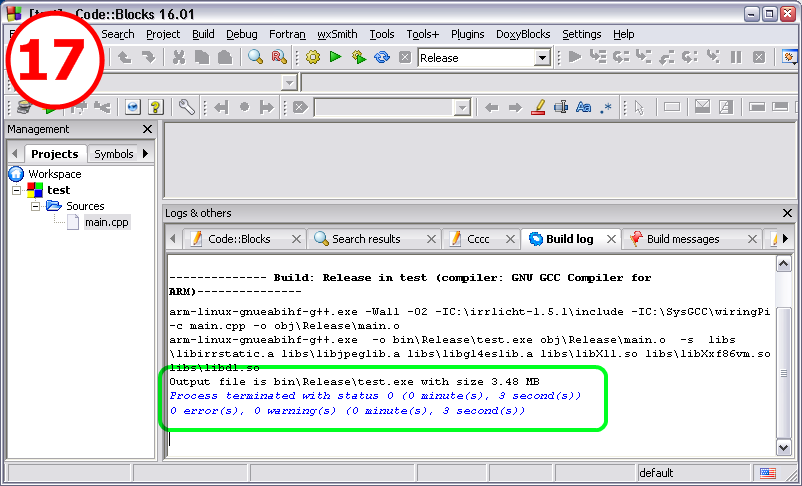The width and height of the screenshot is (802, 486).
Task: Open the code completion scope dropdown arrow
Action: click(x=289, y=82)
